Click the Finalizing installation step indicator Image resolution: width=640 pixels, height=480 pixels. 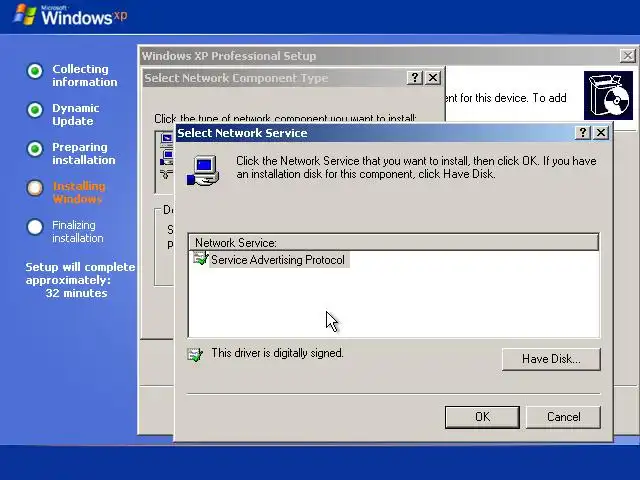click(35, 227)
